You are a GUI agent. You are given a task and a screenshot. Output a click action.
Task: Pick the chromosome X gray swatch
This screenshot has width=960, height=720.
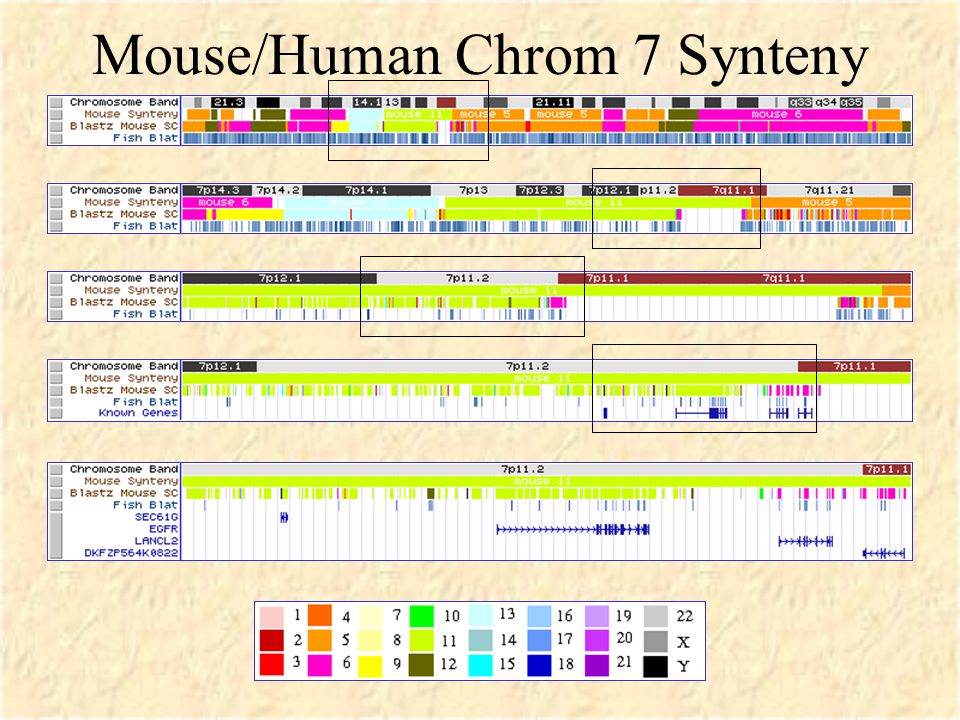click(x=656, y=641)
